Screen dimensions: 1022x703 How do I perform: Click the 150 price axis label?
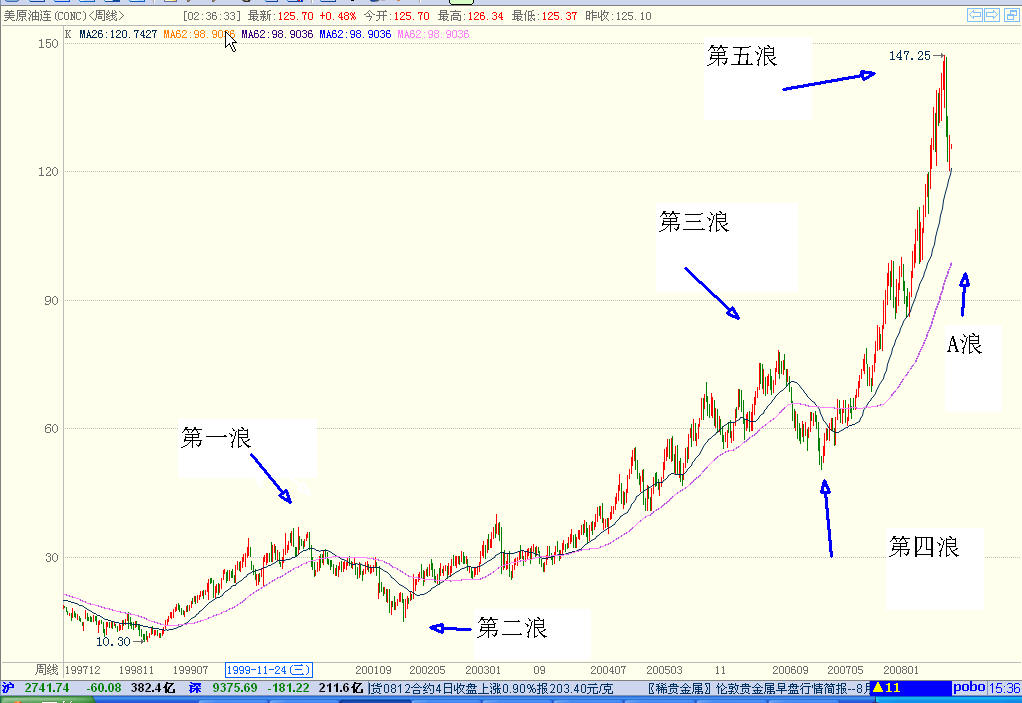click(48, 44)
